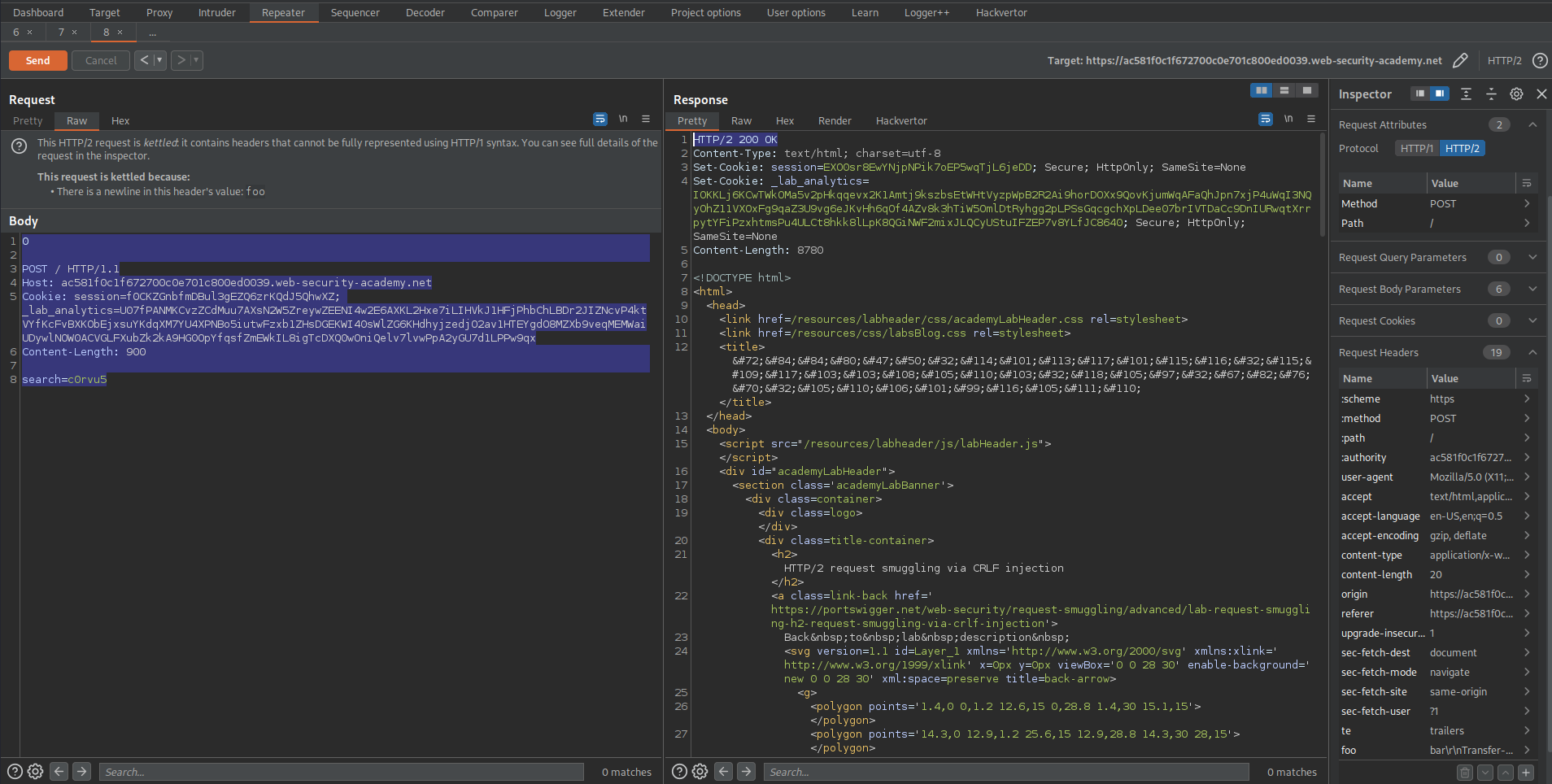Close the Inspector panel
Image resolution: width=1552 pixels, height=784 pixels.
1541,94
